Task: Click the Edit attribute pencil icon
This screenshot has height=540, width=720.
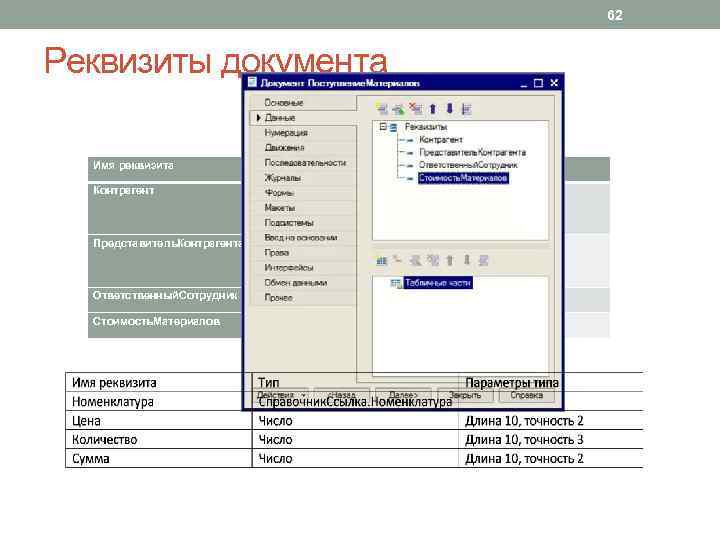Action: coord(399,108)
